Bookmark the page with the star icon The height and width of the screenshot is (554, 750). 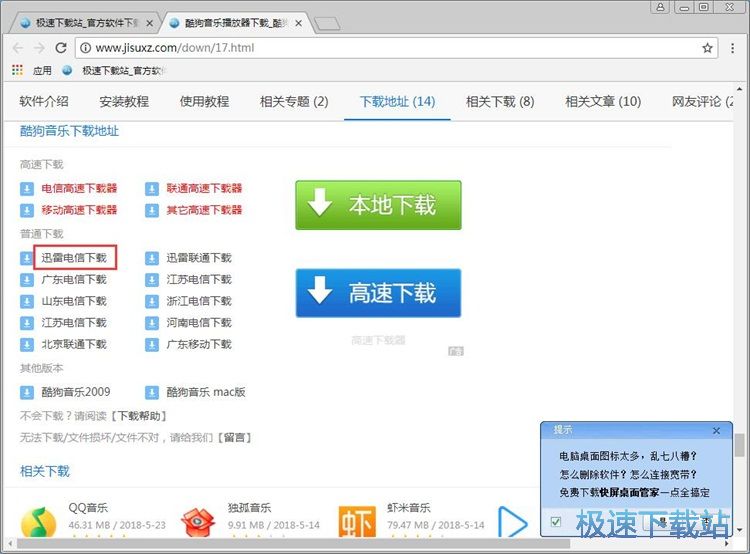[707, 48]
